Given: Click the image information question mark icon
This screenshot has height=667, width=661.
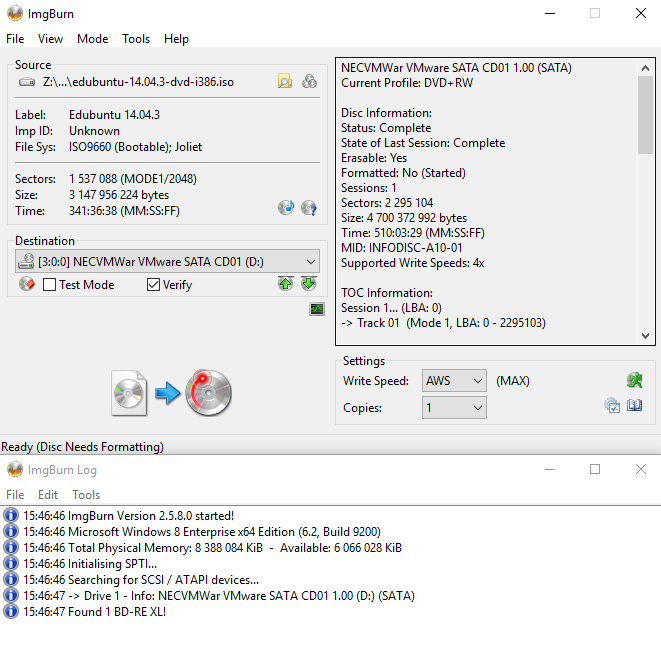Looking at the screenshot, I should point(309,208).
